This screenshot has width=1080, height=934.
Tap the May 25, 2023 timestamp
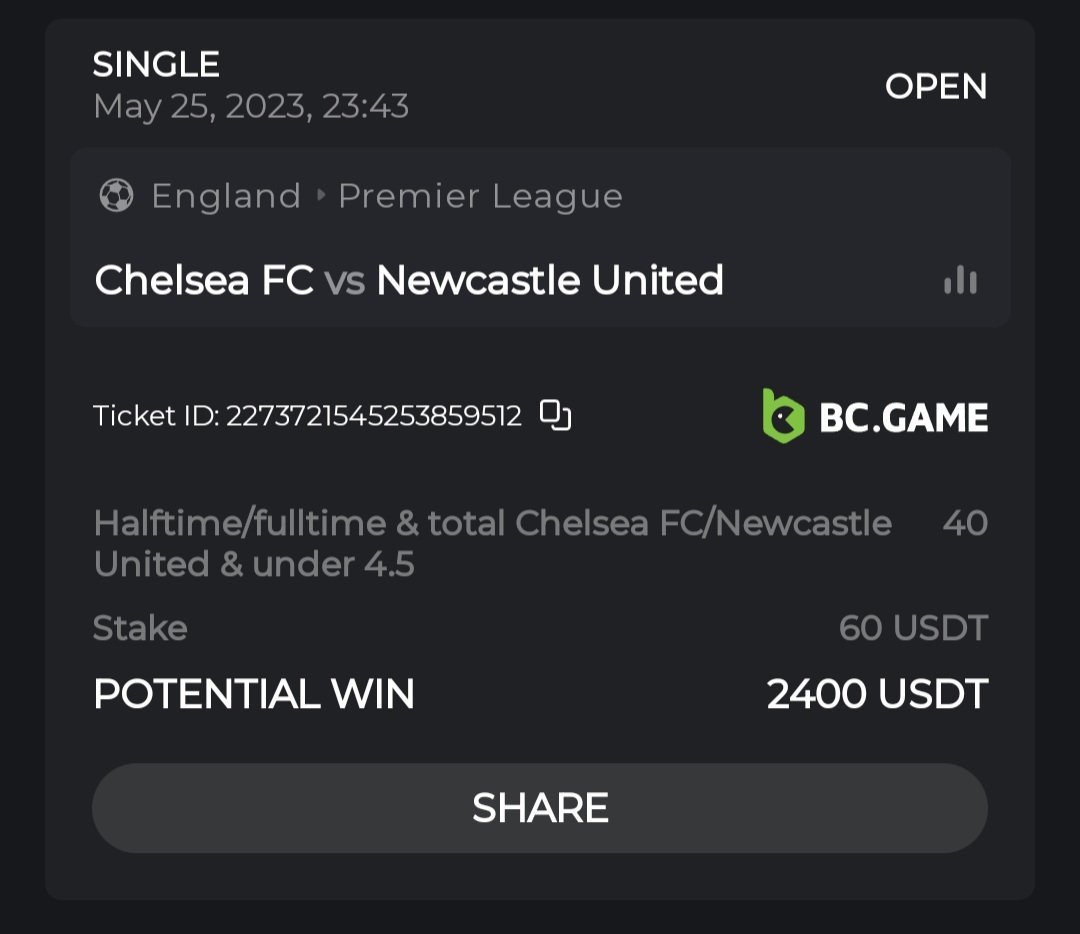tap(251, 107)
